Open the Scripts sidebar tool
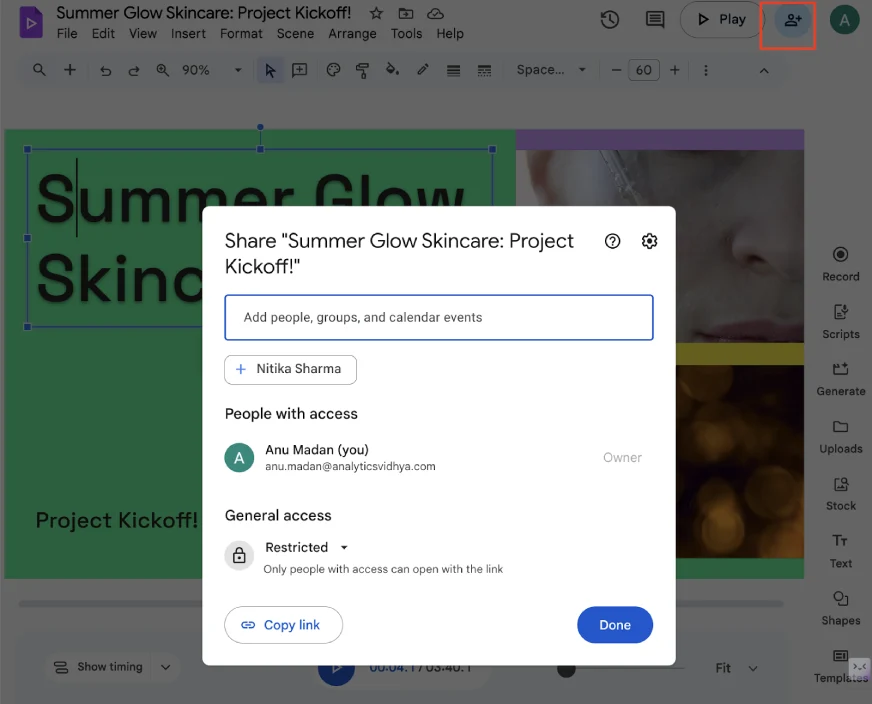Image resolution: width=872 pixels, height=704 pixels. [840, 321]
